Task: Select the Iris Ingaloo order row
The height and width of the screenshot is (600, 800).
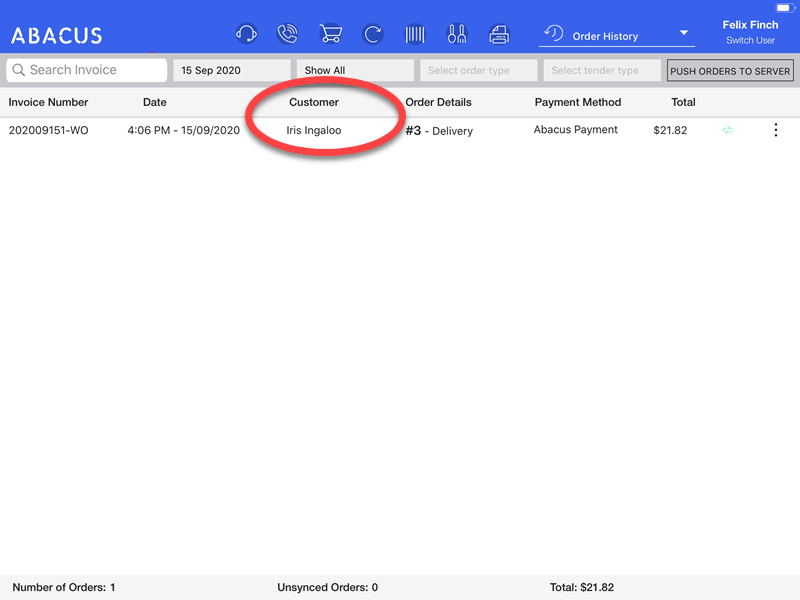Action: [314, 130]
